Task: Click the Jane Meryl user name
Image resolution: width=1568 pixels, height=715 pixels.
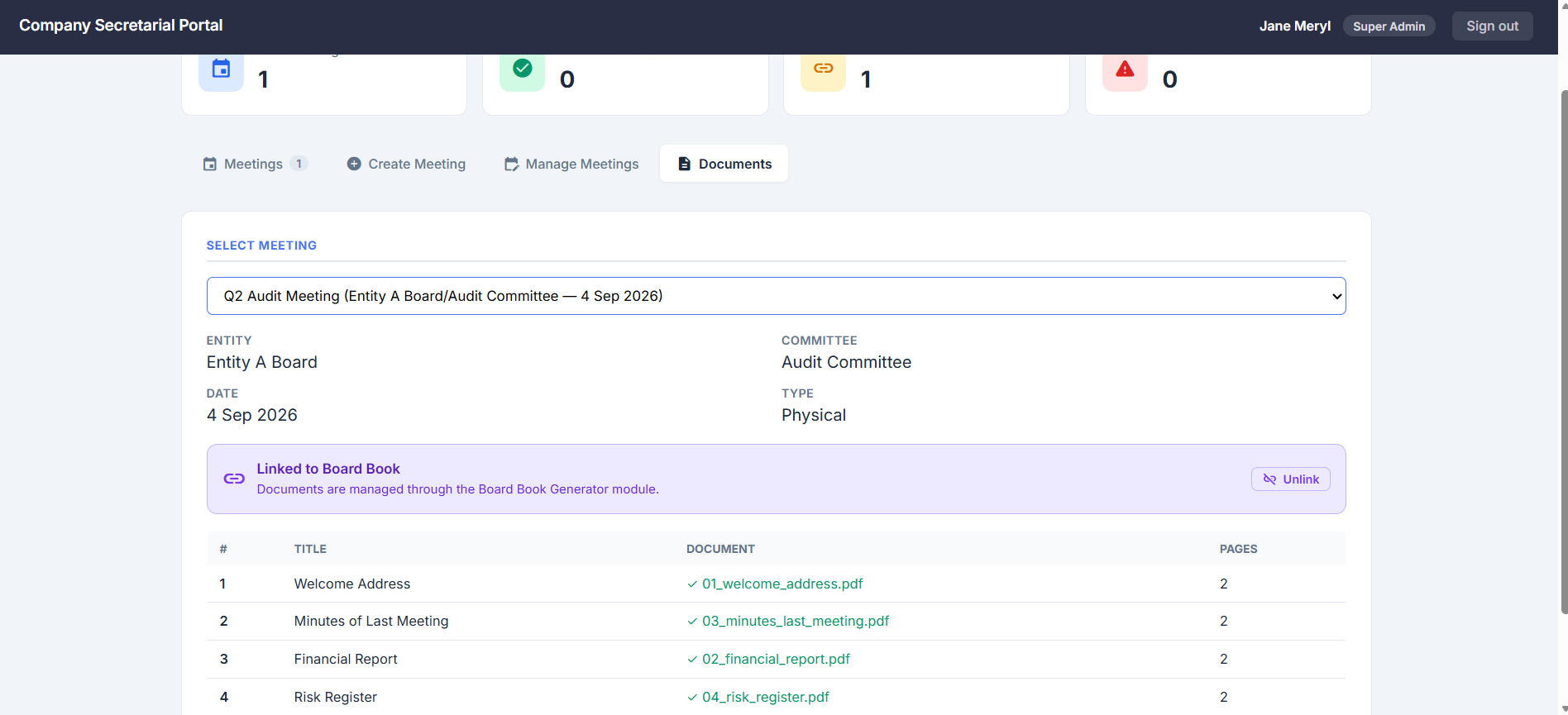Action: tap(1294, 26)
